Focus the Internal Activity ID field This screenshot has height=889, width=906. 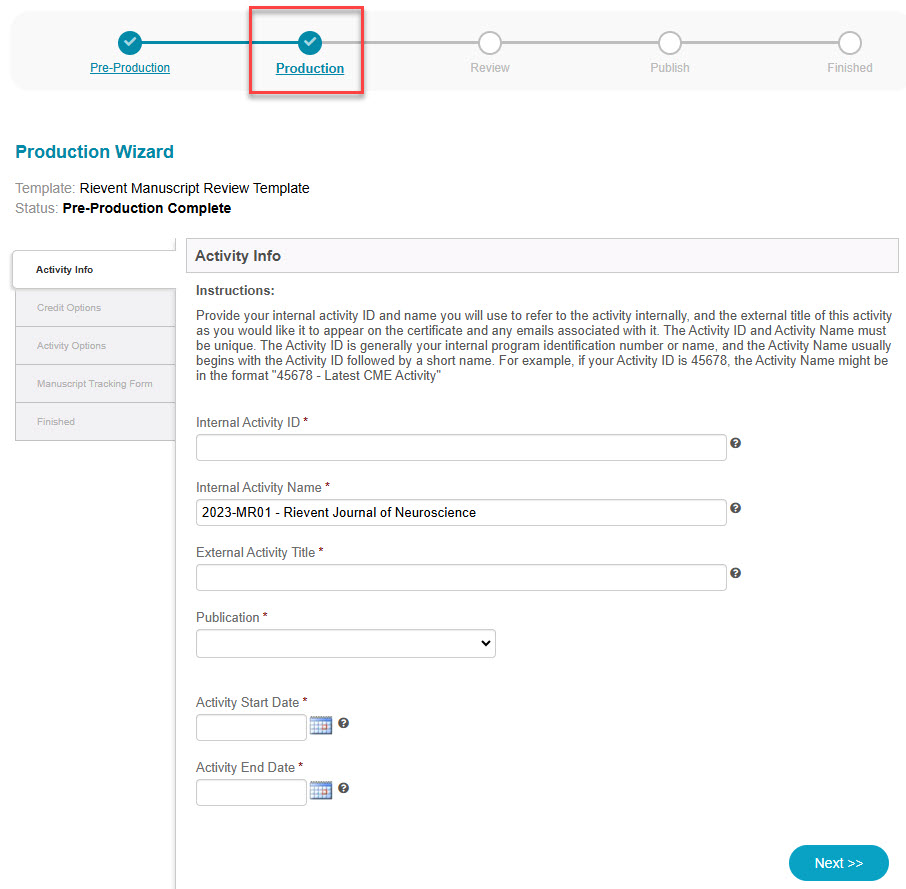tap(461, 448)
